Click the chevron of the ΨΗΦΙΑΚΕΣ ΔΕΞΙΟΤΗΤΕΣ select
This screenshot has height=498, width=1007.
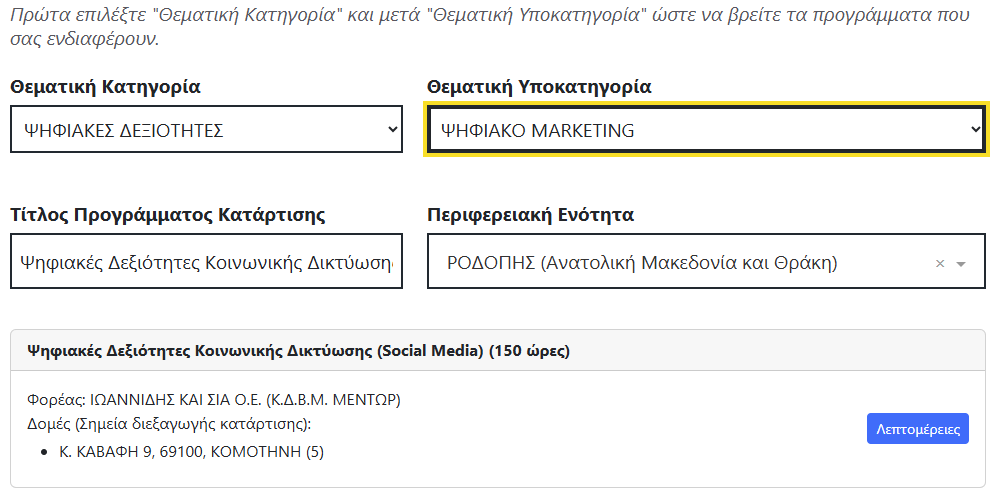[x=391, y=130]
